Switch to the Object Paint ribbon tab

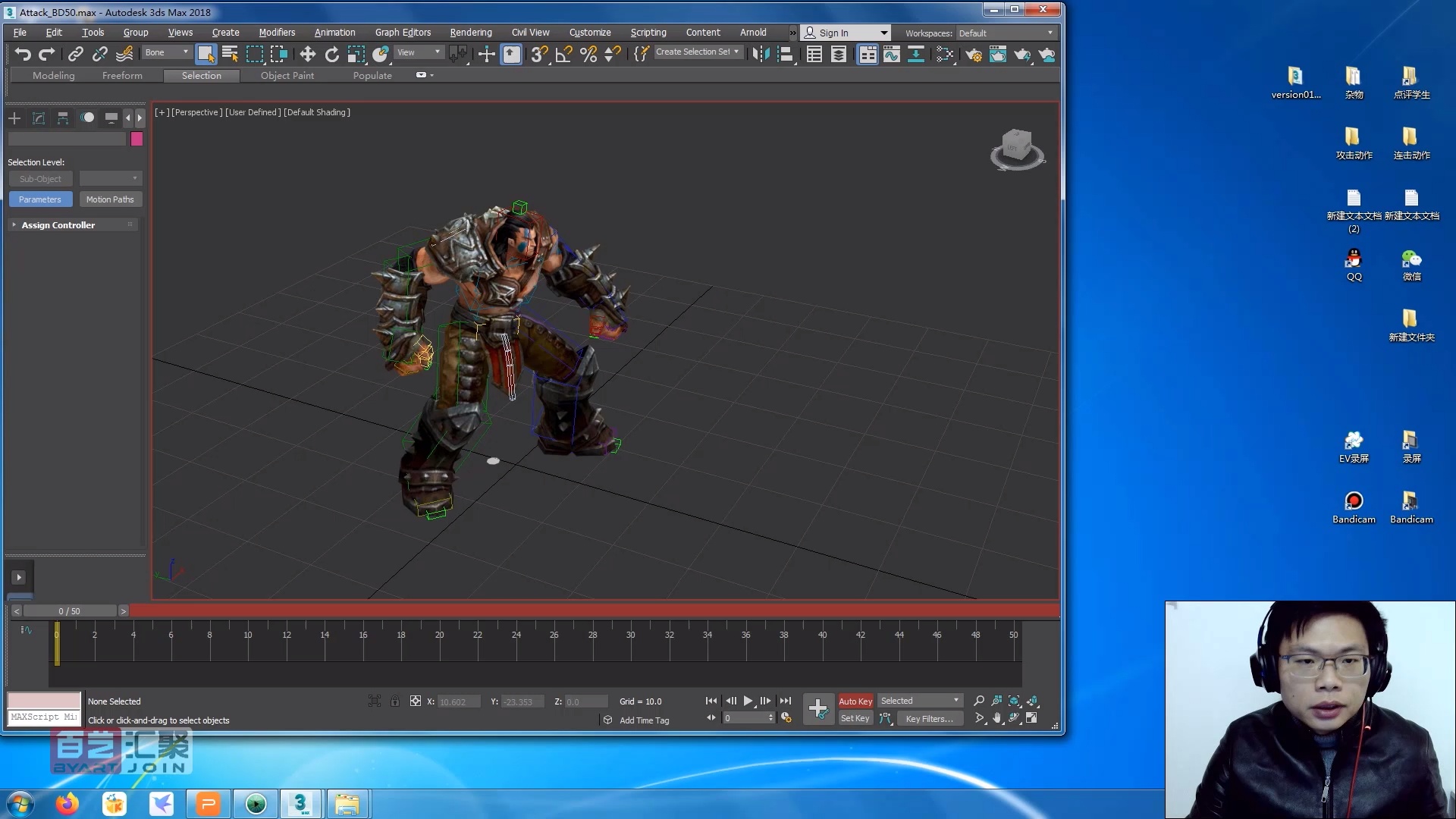point(287,76)
